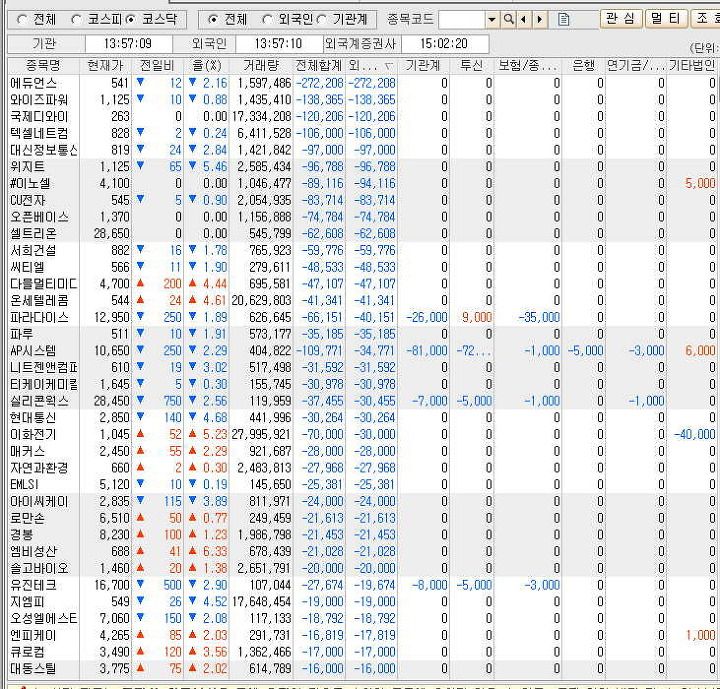Select the 파루 stock row

pyautogui.click(x=363, y=334)
